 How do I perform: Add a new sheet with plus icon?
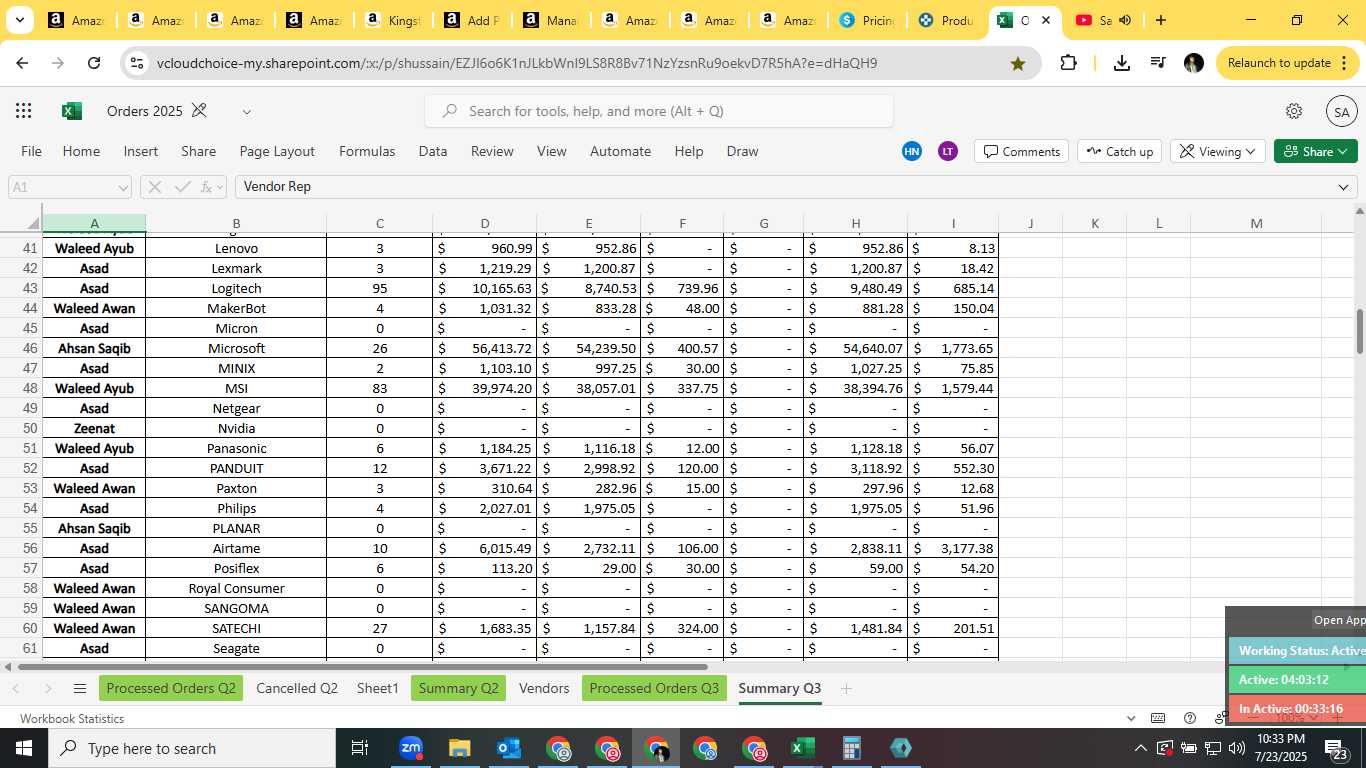[x=846, y=688]
